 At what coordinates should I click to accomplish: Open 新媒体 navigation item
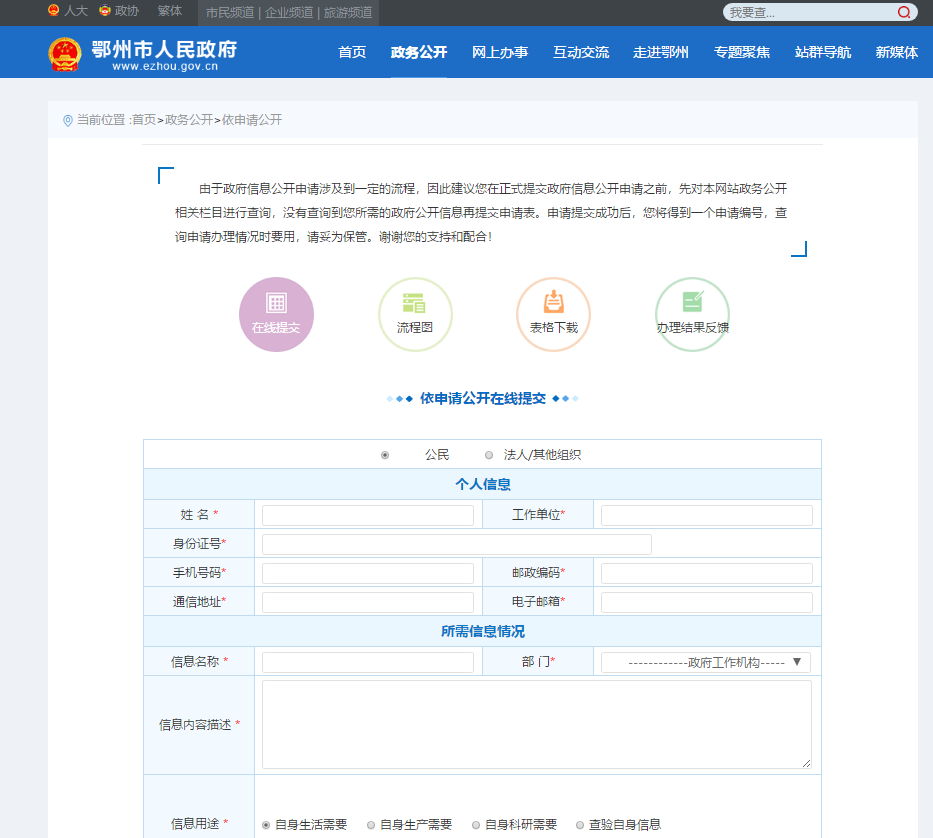click(897, 52)
